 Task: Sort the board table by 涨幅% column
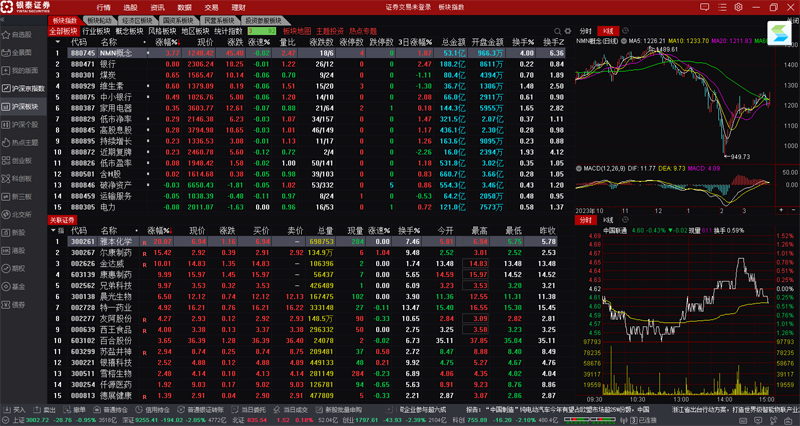[167, 42]
